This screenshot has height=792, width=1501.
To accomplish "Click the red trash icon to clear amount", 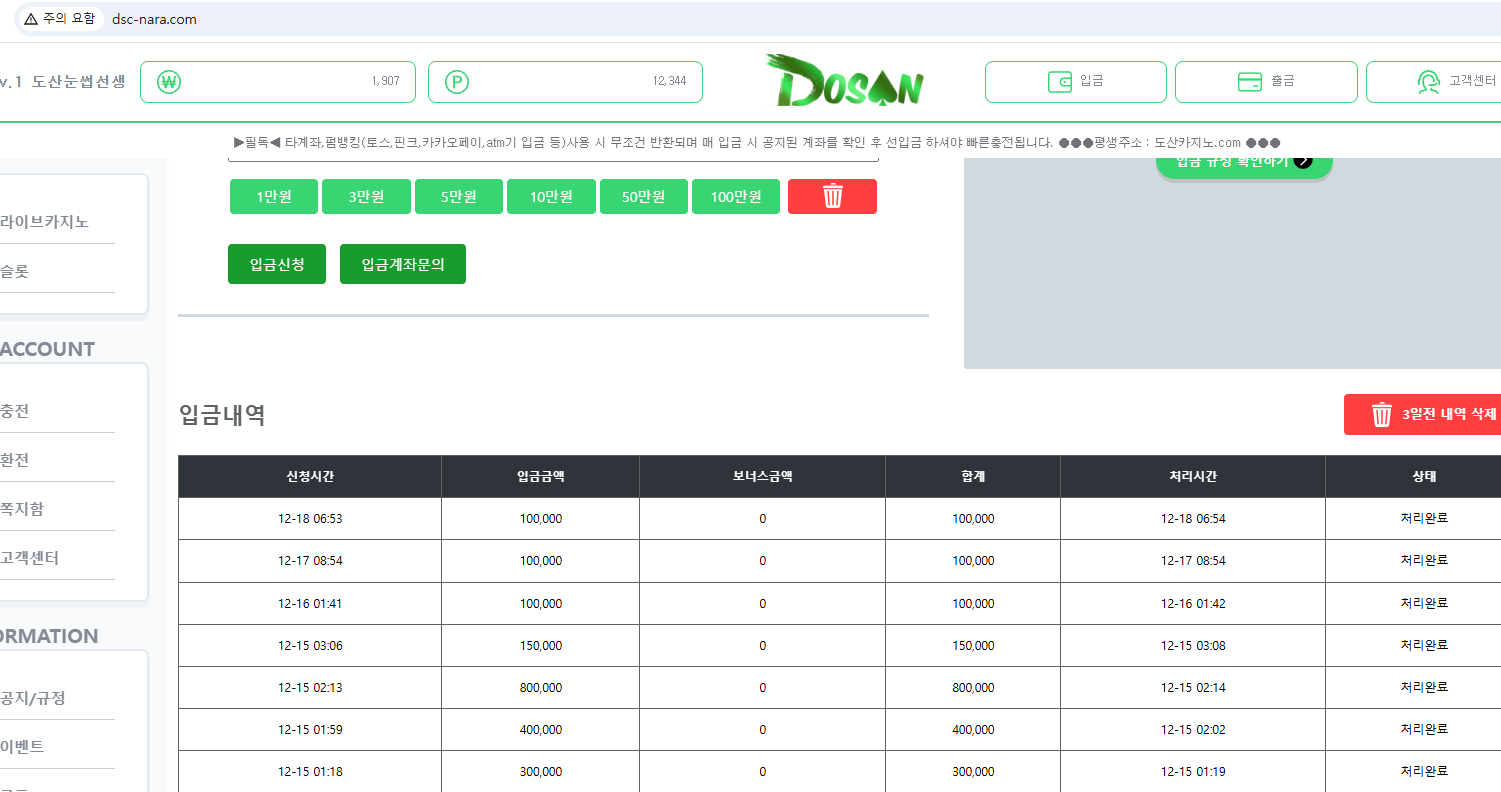I will (832, 197).
